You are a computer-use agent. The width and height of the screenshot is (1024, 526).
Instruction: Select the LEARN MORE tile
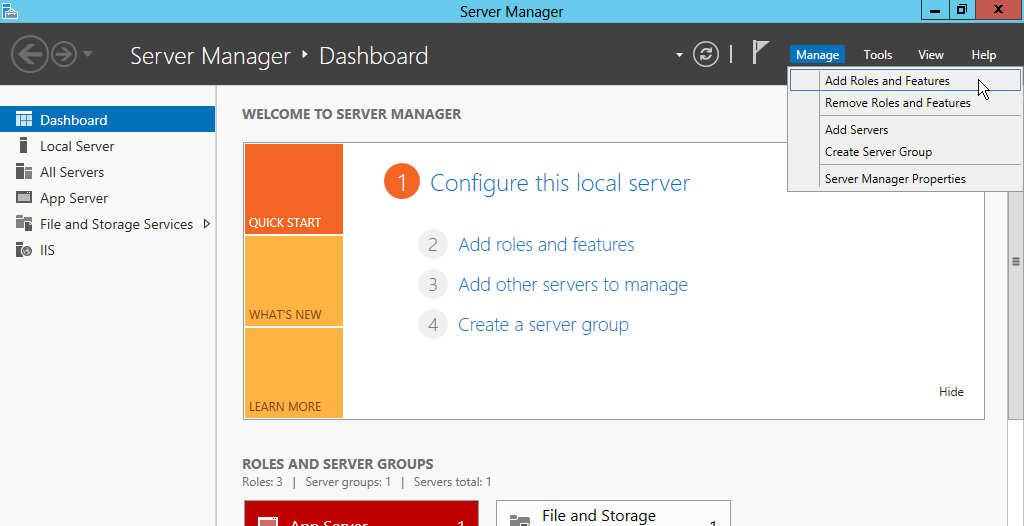(293, 373)
